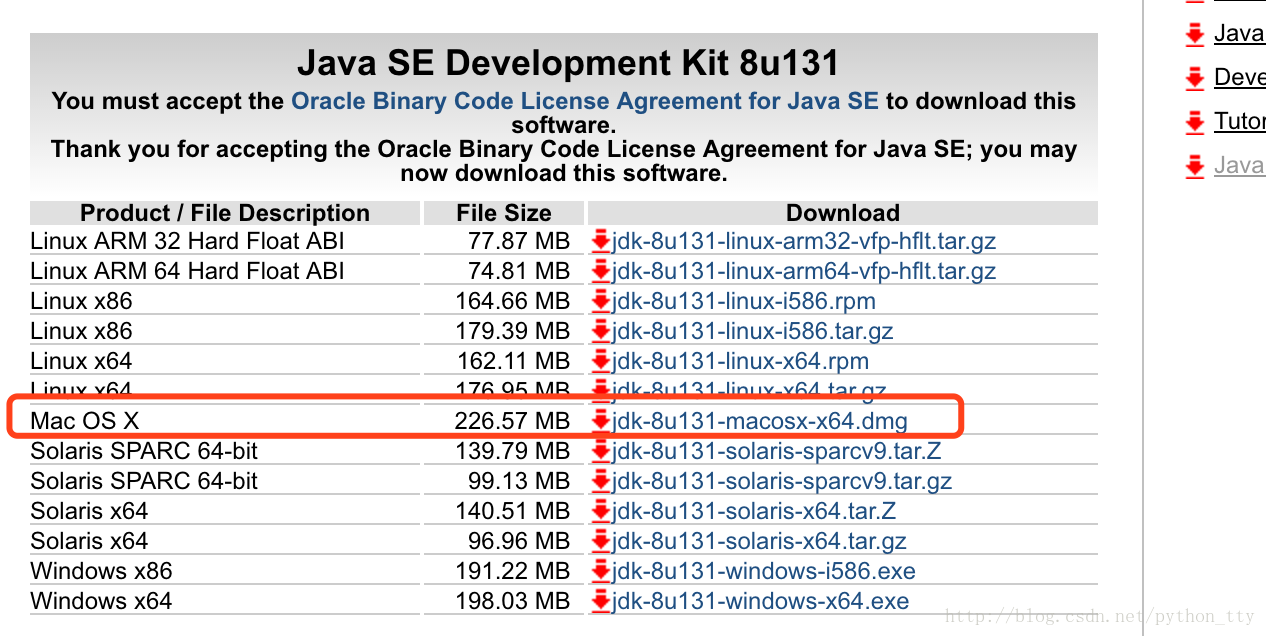Click red download arrow for solaris-sparcv9.tar.gz

(601, 481)
